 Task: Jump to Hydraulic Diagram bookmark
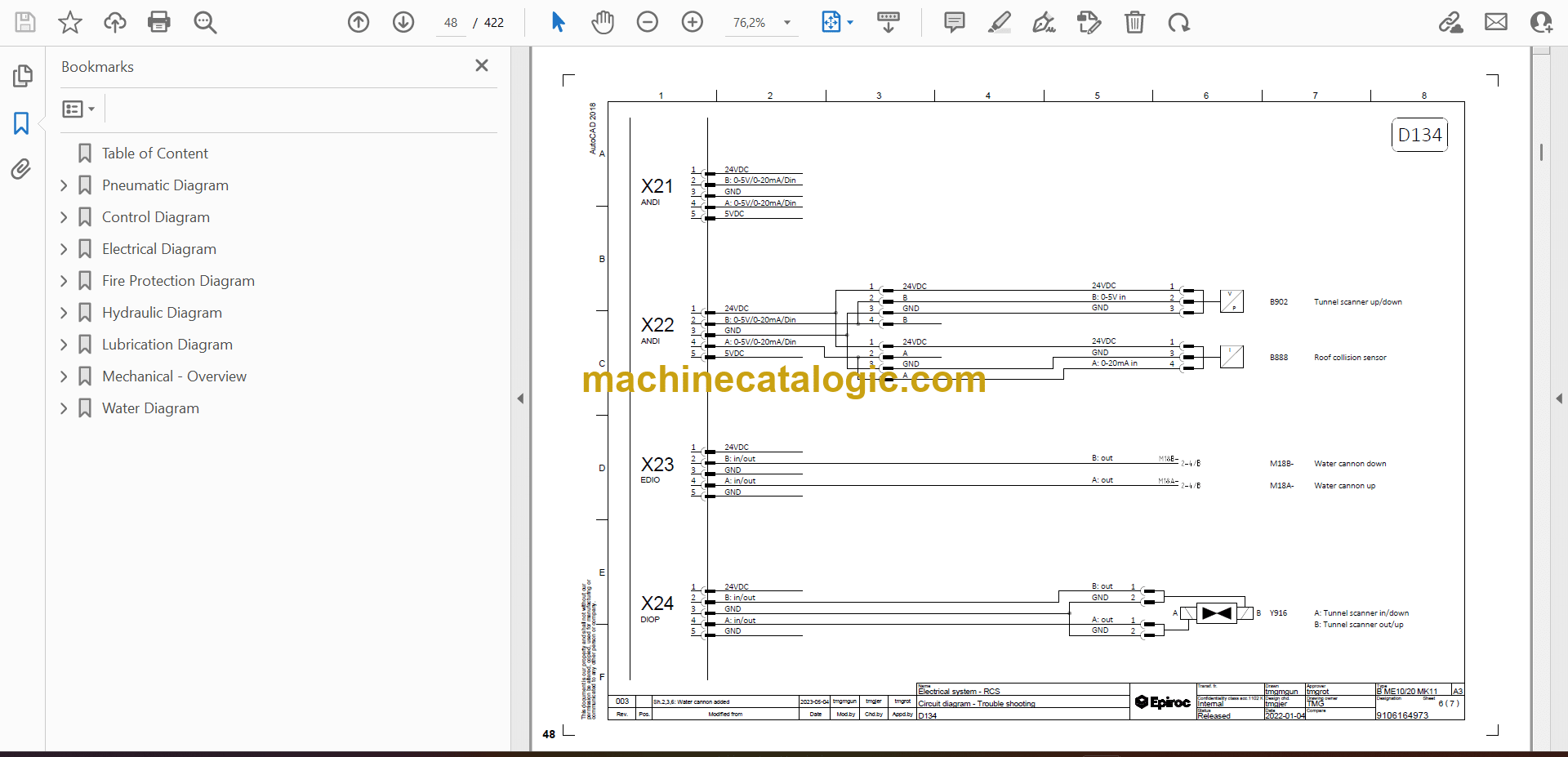point(162,313)
